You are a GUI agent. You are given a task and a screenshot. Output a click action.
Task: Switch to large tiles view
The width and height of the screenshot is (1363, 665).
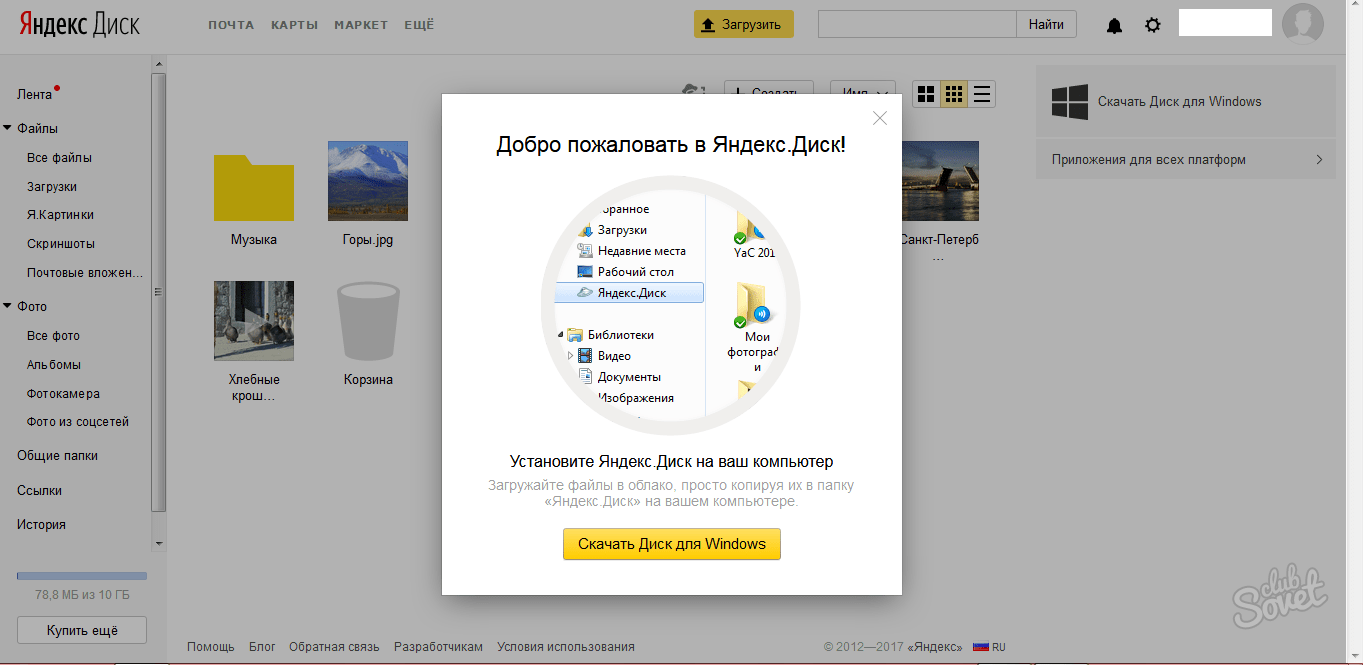click(926, 94)
